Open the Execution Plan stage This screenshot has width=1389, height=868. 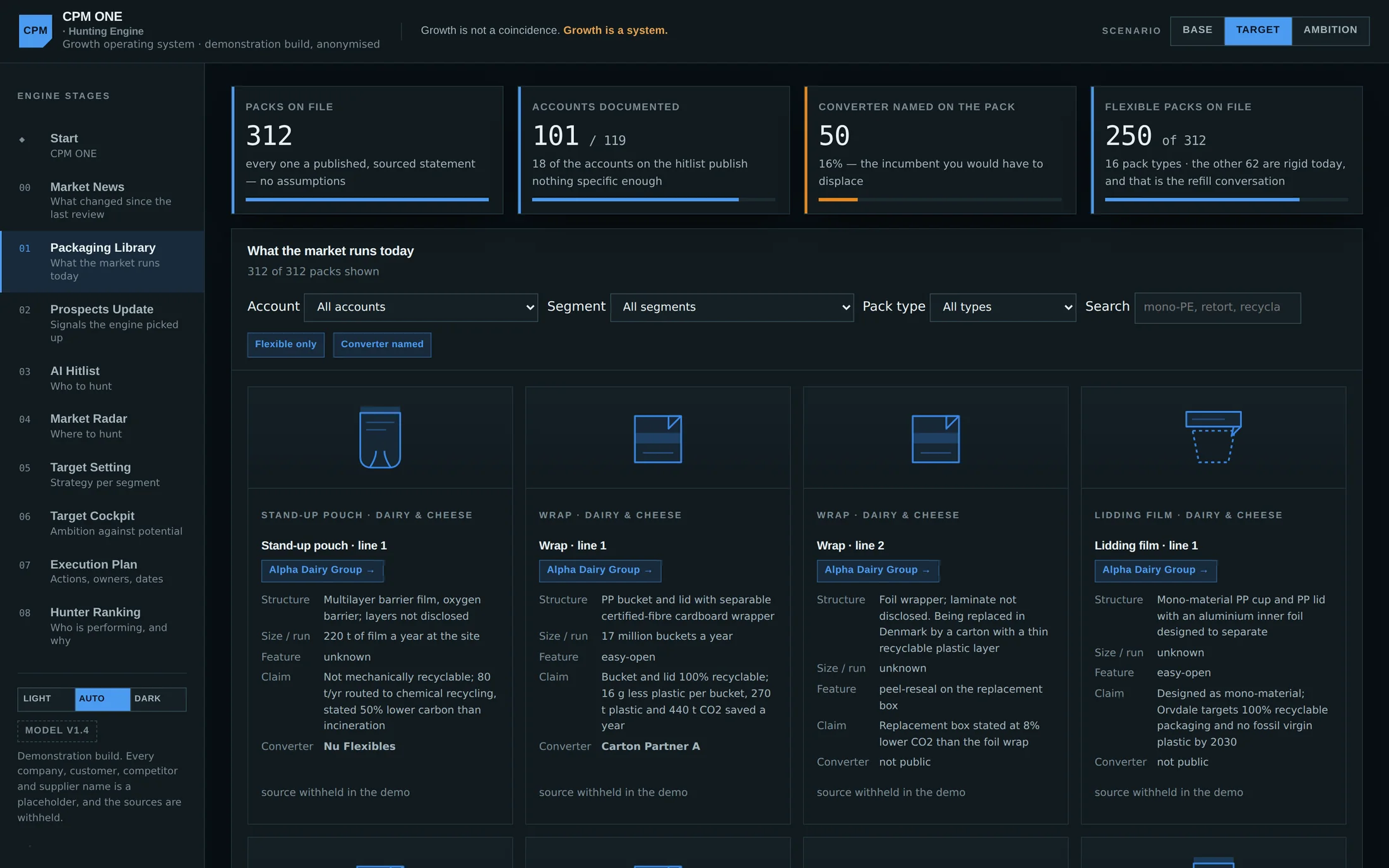102,571
